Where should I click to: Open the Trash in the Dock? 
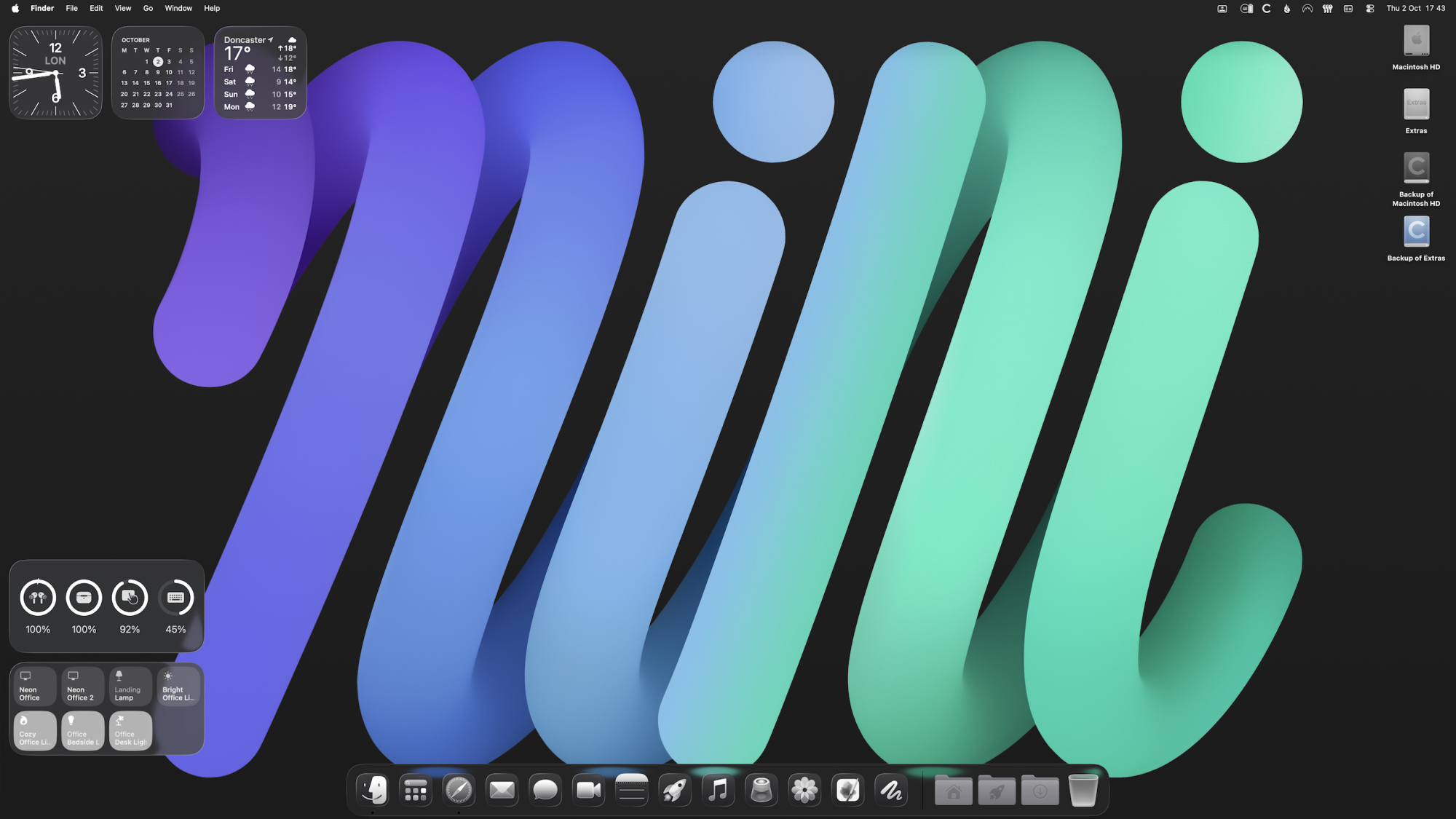click(x=1083, y=790)
